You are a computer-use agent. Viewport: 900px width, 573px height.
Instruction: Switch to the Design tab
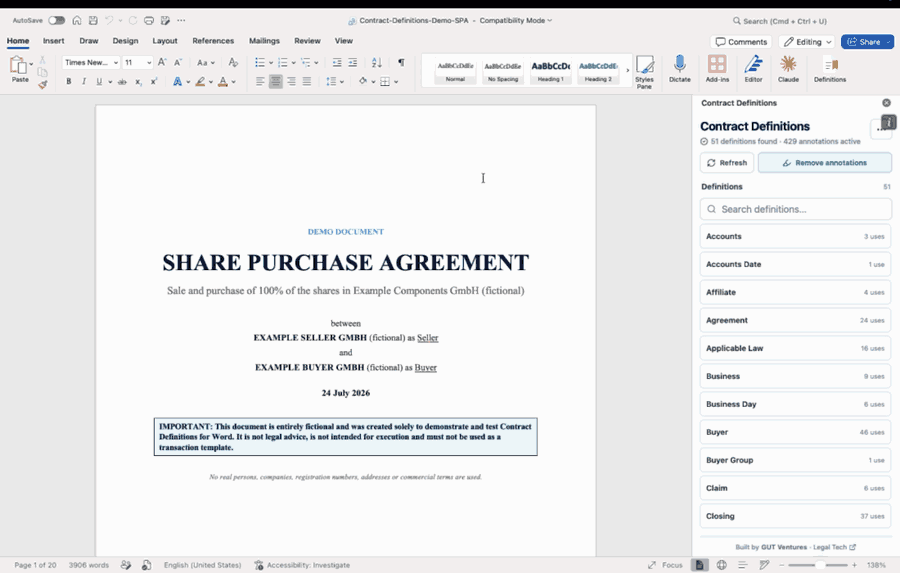[x=125, y=41]
